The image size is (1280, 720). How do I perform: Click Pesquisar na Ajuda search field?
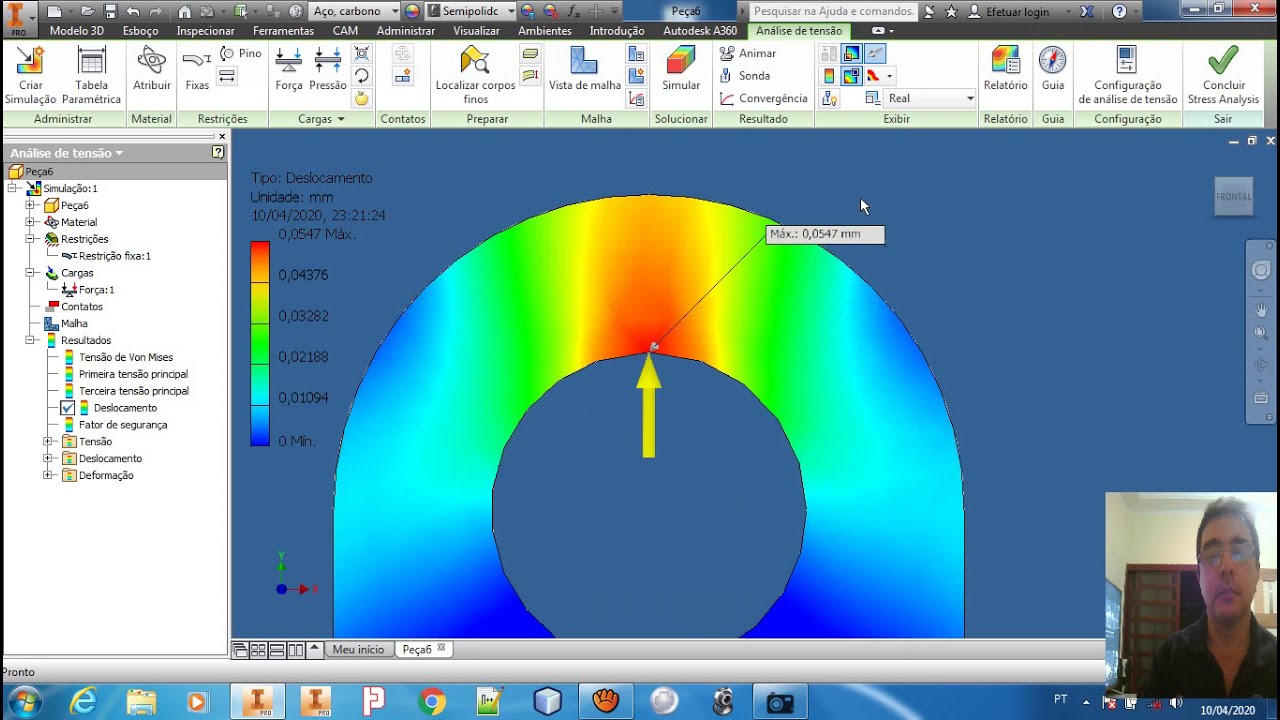pyautogui.click(x=832, y=12)
